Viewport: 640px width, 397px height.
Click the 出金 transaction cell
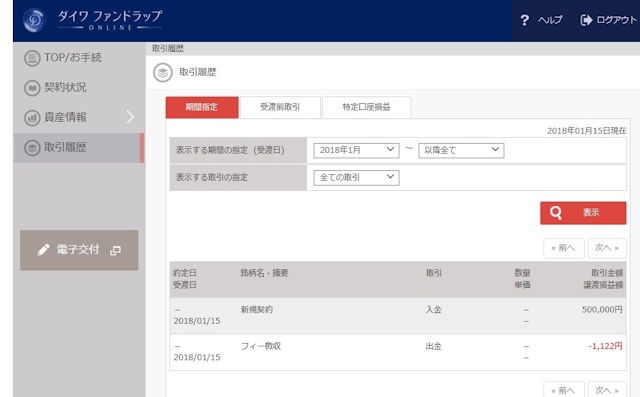coord(433,346)
